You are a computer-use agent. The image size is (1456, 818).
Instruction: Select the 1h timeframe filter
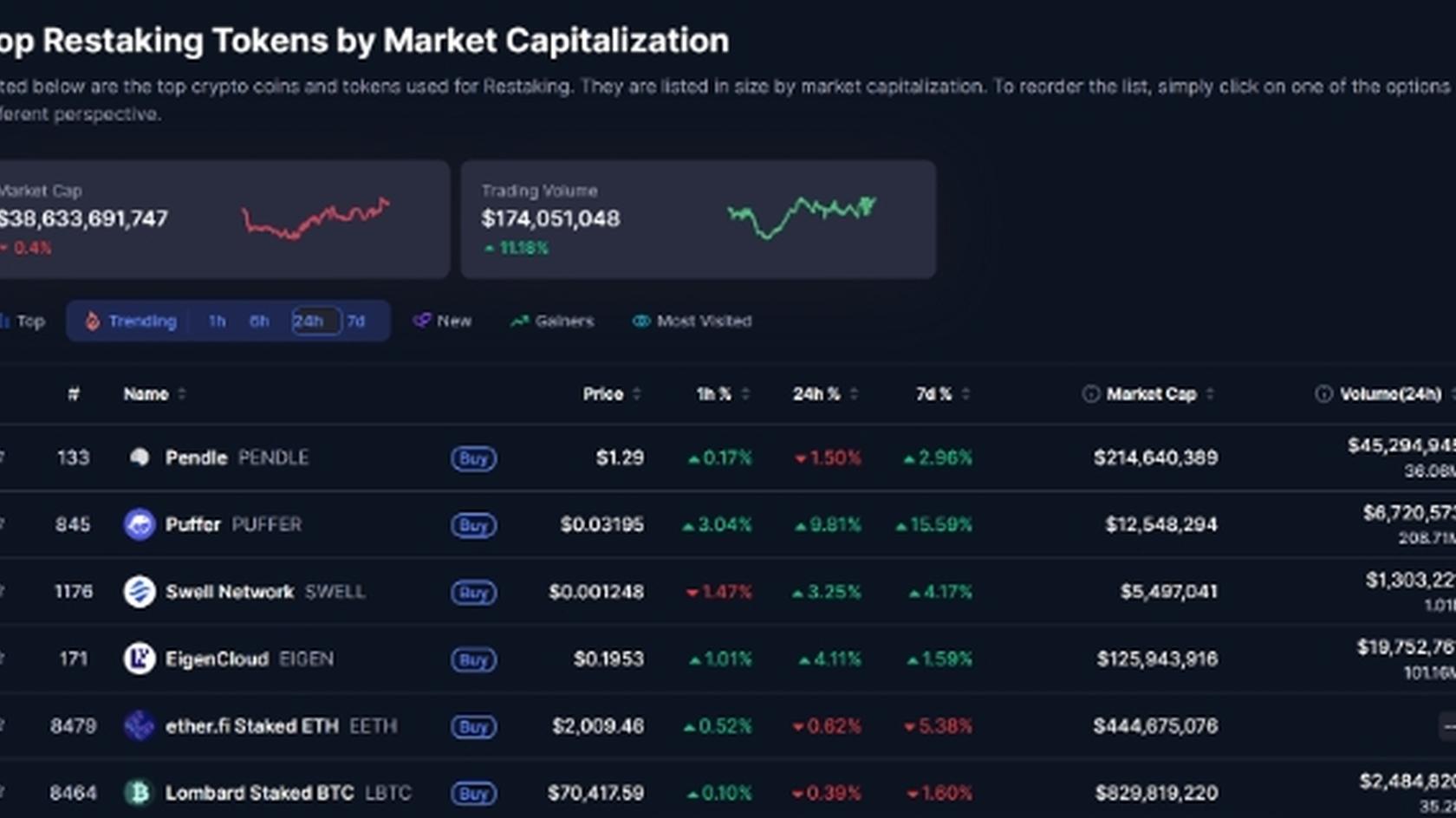[x=216, y=321]
